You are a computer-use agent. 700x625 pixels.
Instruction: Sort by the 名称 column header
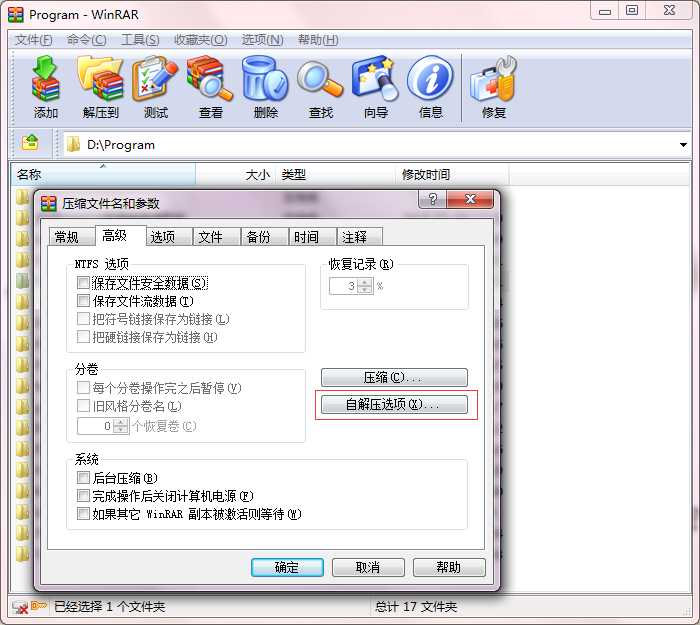[103, 174]
